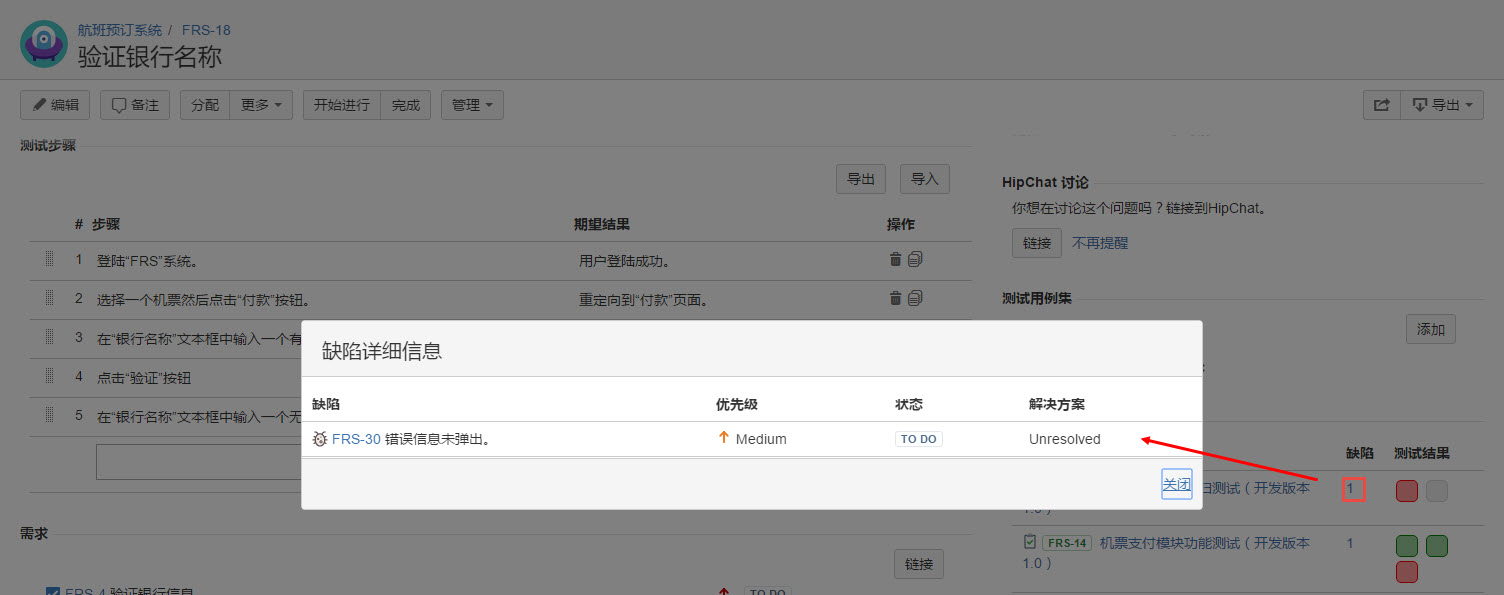
Task: Click the defect summary 错误信息未弹出。
Action: pos(437,439)
